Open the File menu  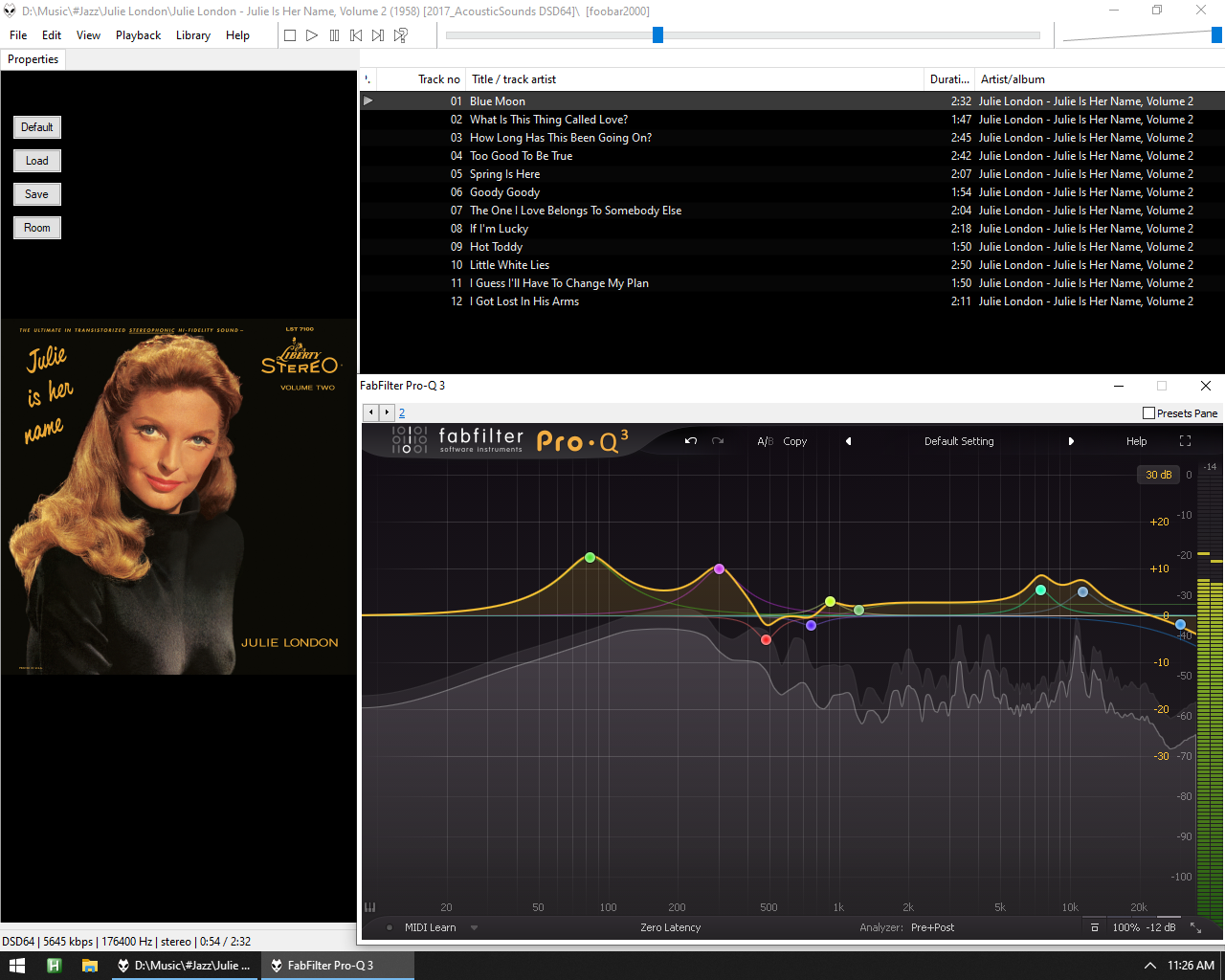[x=18, y=35]
